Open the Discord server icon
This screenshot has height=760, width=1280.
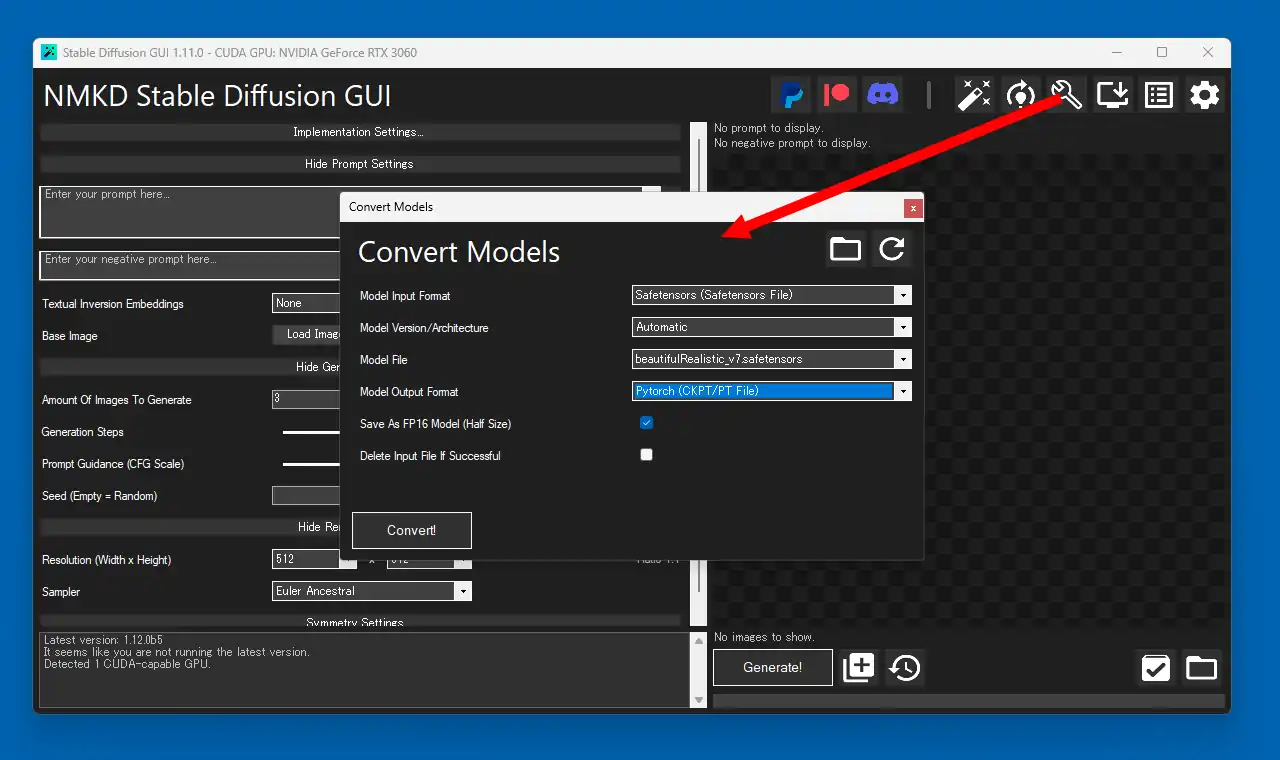pyautogui.click(x=882, y=95)
